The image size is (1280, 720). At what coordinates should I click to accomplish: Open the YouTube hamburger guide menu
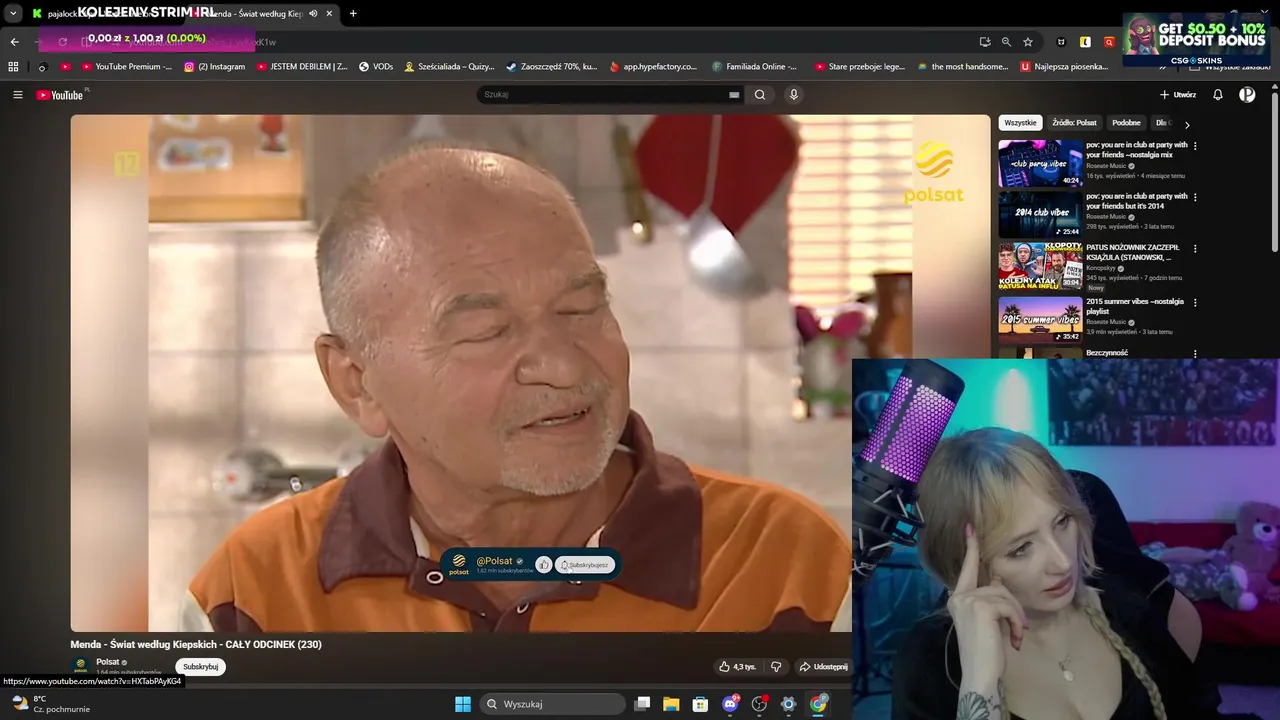click(17, 95)
